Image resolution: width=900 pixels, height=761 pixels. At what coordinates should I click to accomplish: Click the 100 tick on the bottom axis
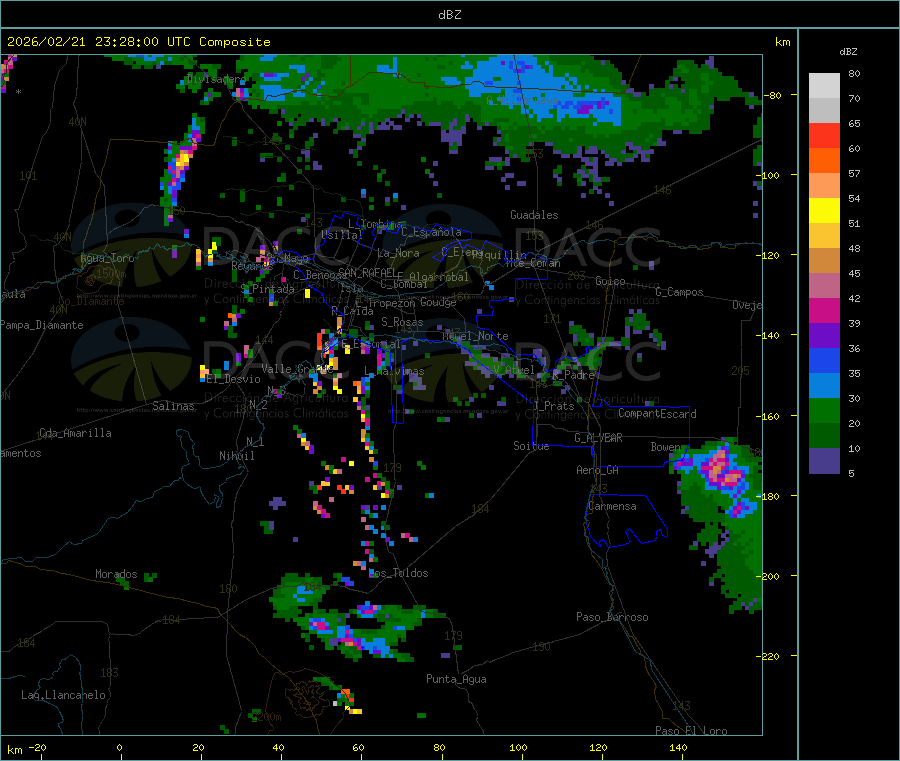[518, 748]
